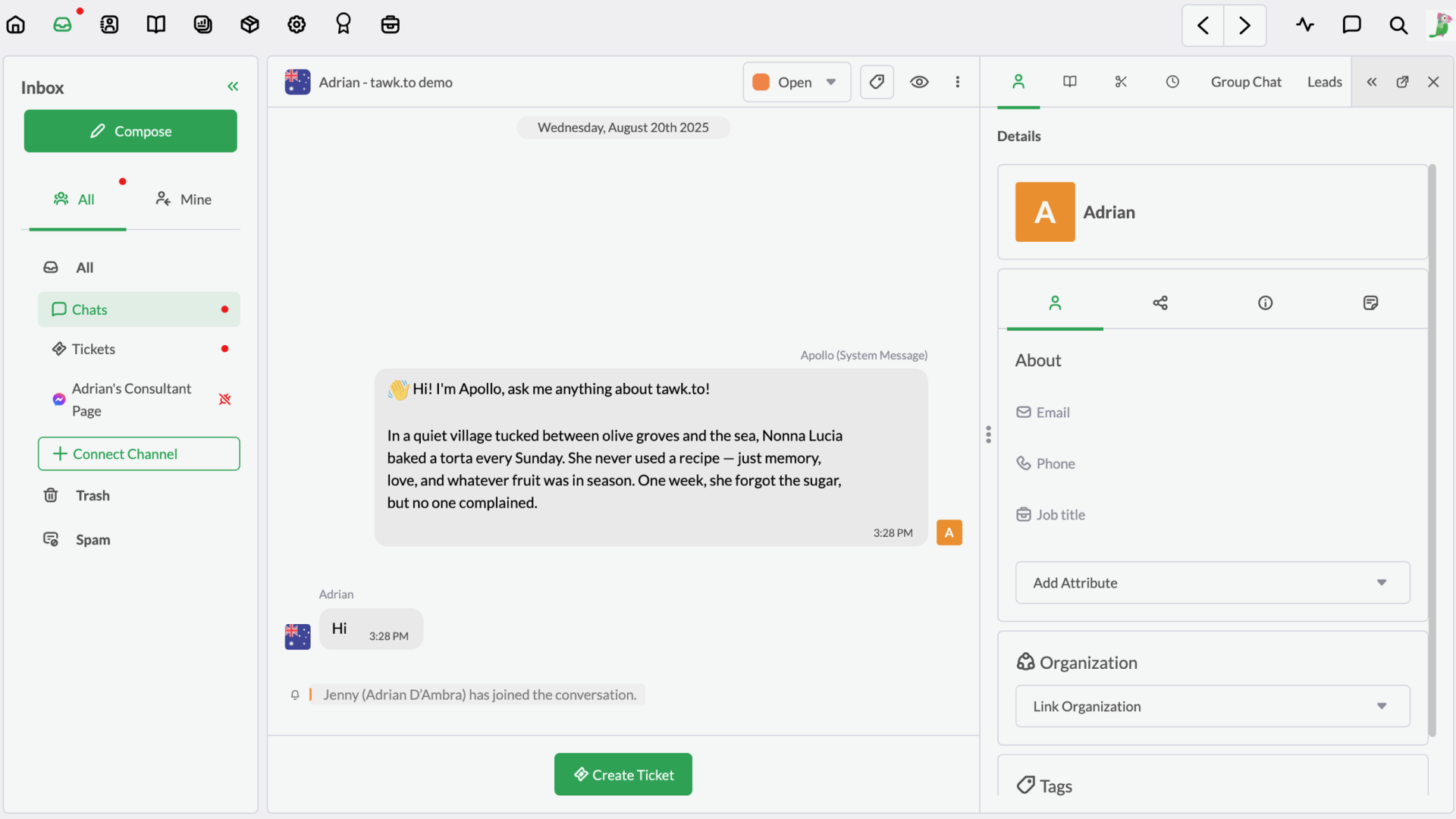The image size is (1456, 819).
Task: Open the three-dot menu in chat header
Action: 958,81
